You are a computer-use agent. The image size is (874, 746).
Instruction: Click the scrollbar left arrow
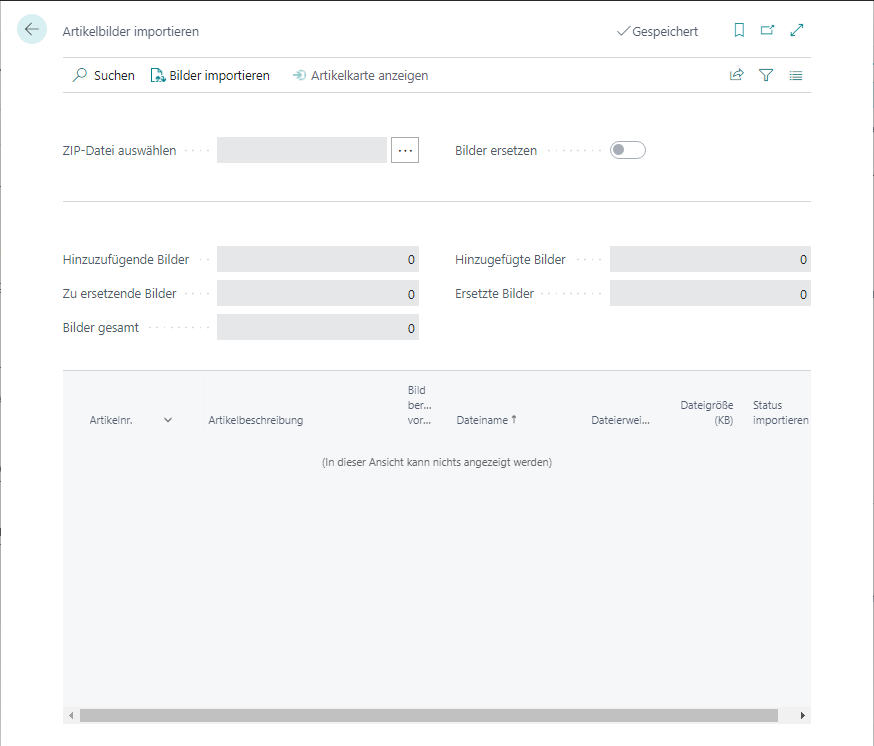(x=71, y=715)
